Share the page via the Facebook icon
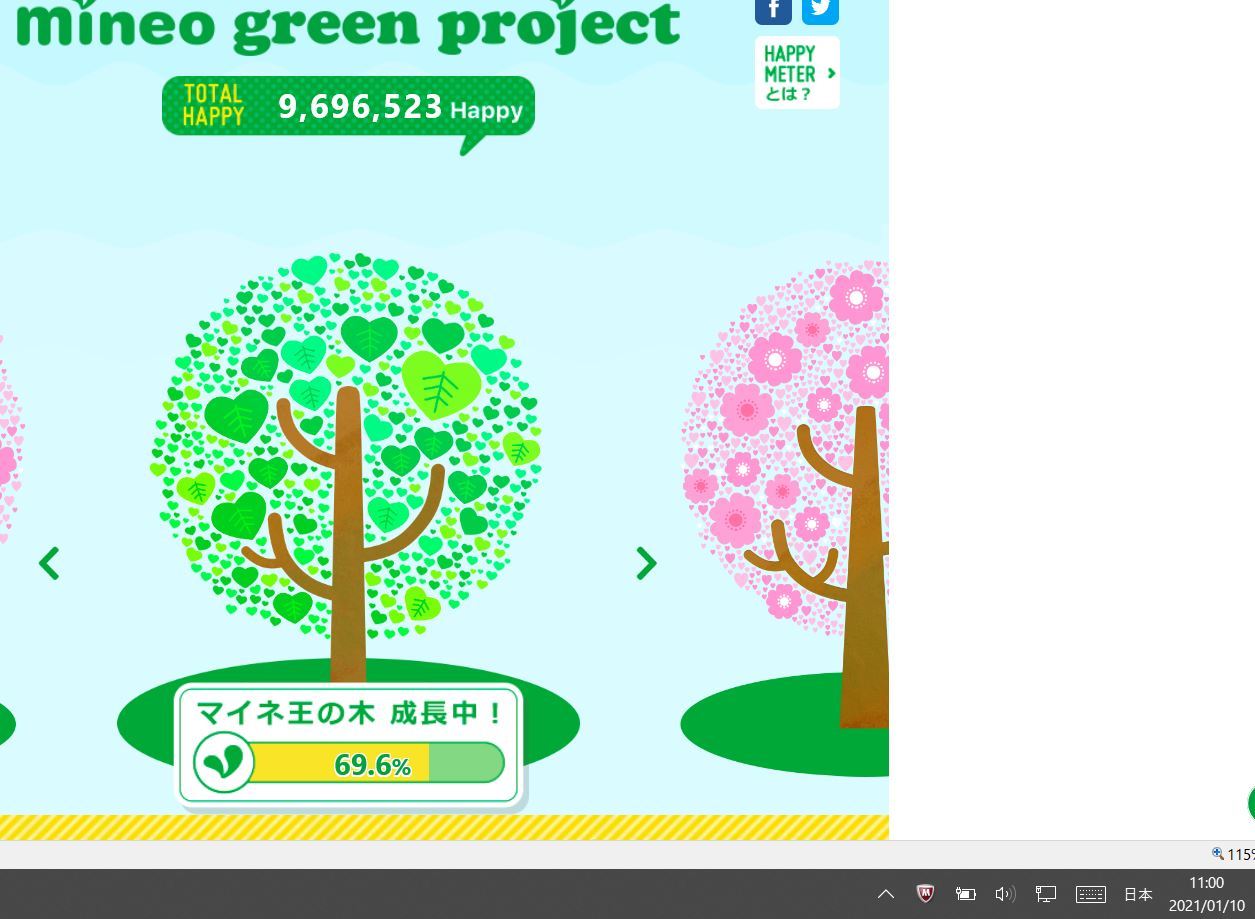 pos(773,9)
